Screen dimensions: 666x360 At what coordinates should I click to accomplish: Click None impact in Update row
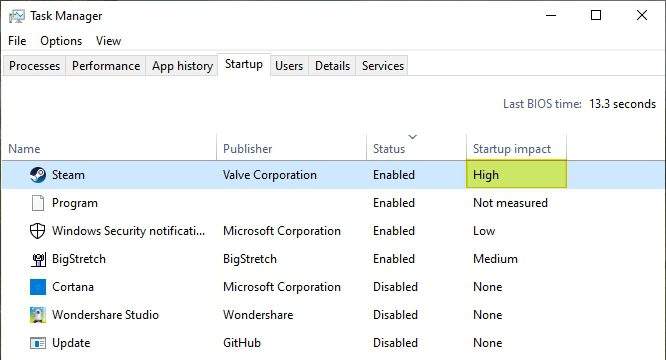tap(488, 343)
